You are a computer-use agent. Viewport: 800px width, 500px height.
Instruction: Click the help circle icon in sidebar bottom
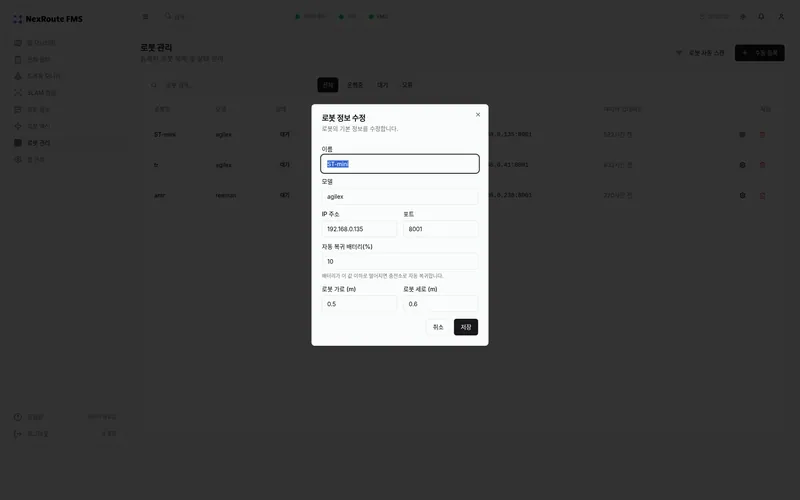pos(18,417)
